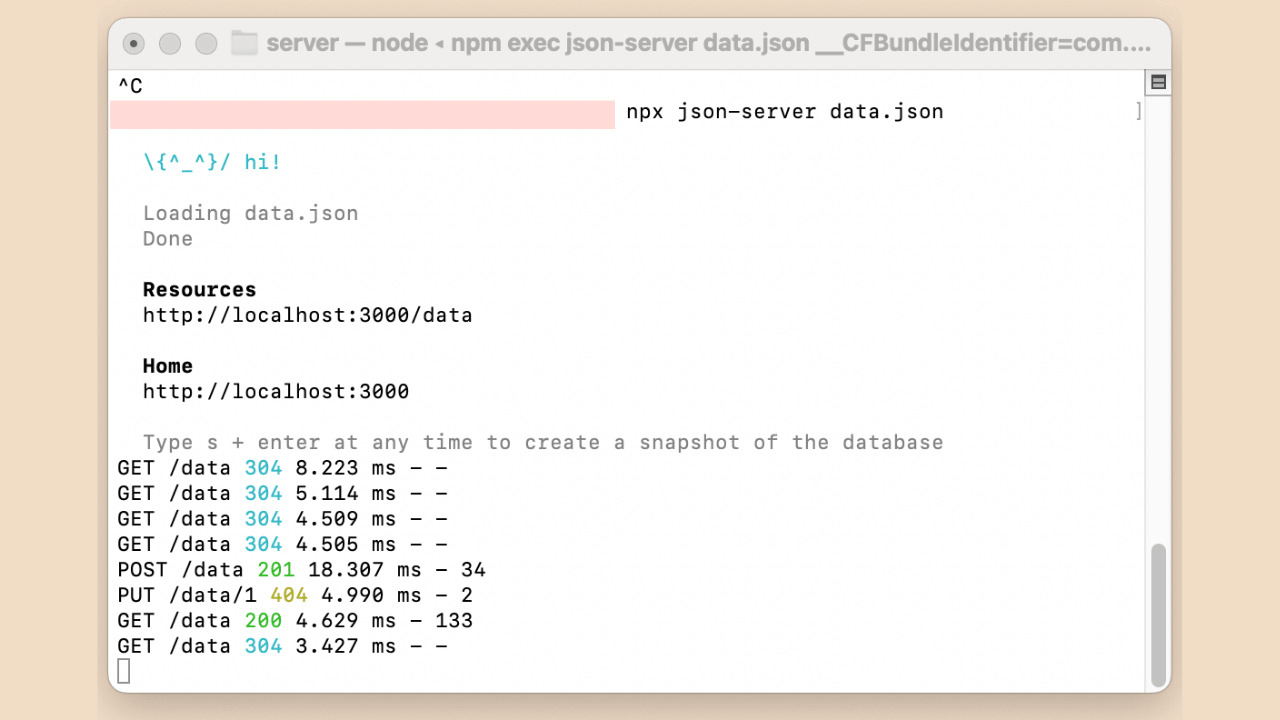The image size is (1280, 720).
Task: Click the close window button
Action: point(134,43)
